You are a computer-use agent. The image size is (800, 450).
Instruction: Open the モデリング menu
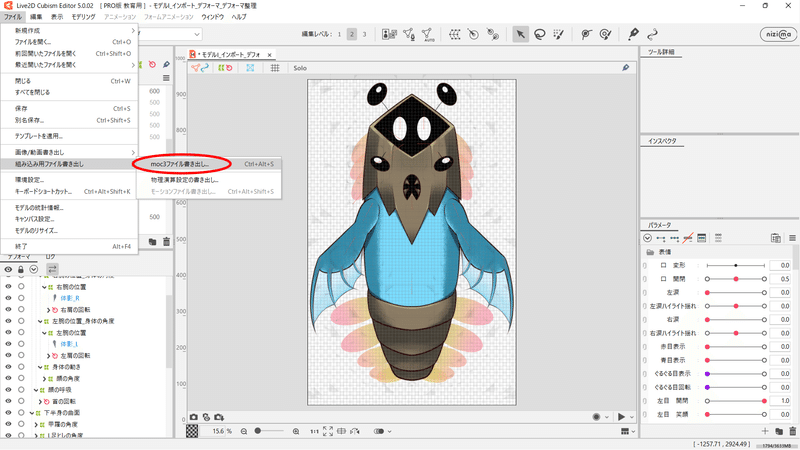83,17
